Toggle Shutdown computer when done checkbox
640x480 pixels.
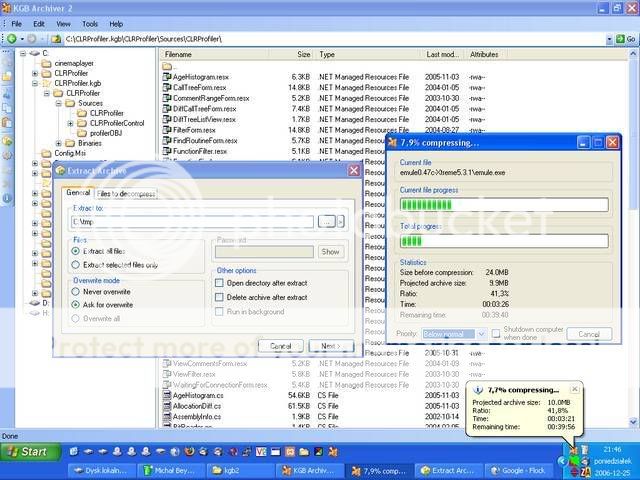[x=496, y=333]
